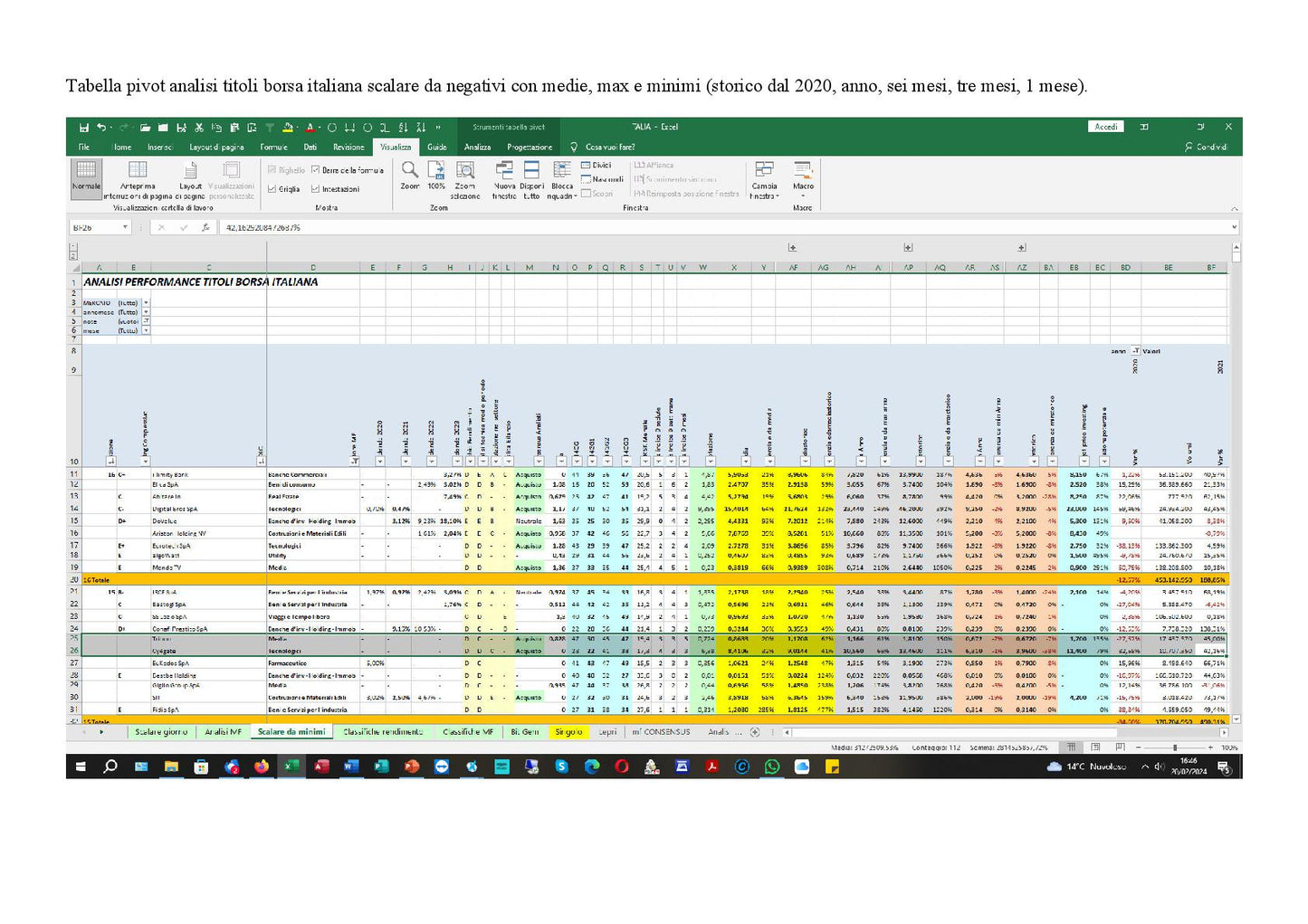Click the Cut scissors icon in quick access toolbar
1308x924 pixels.
coord(198,128)
